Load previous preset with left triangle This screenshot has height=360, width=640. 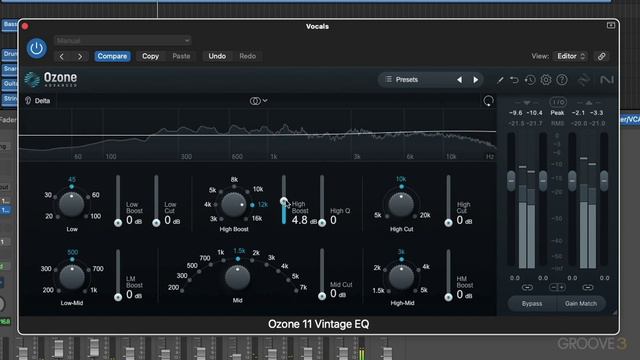(x=460, y=80)
